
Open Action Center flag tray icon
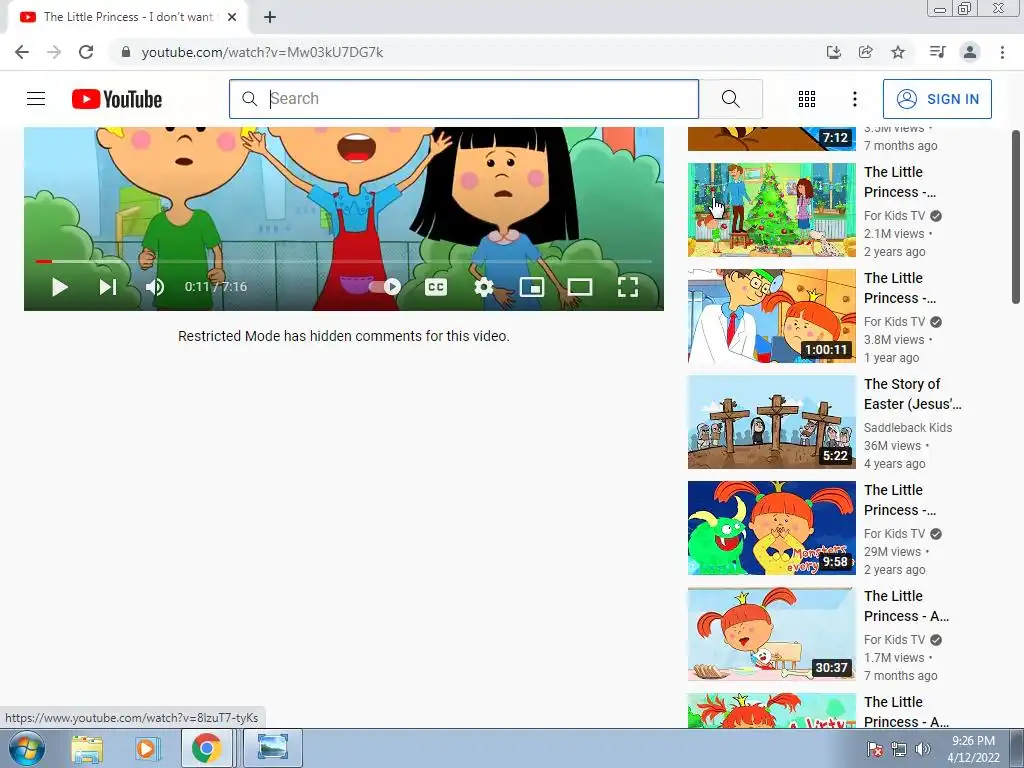(x=875, y=749)
